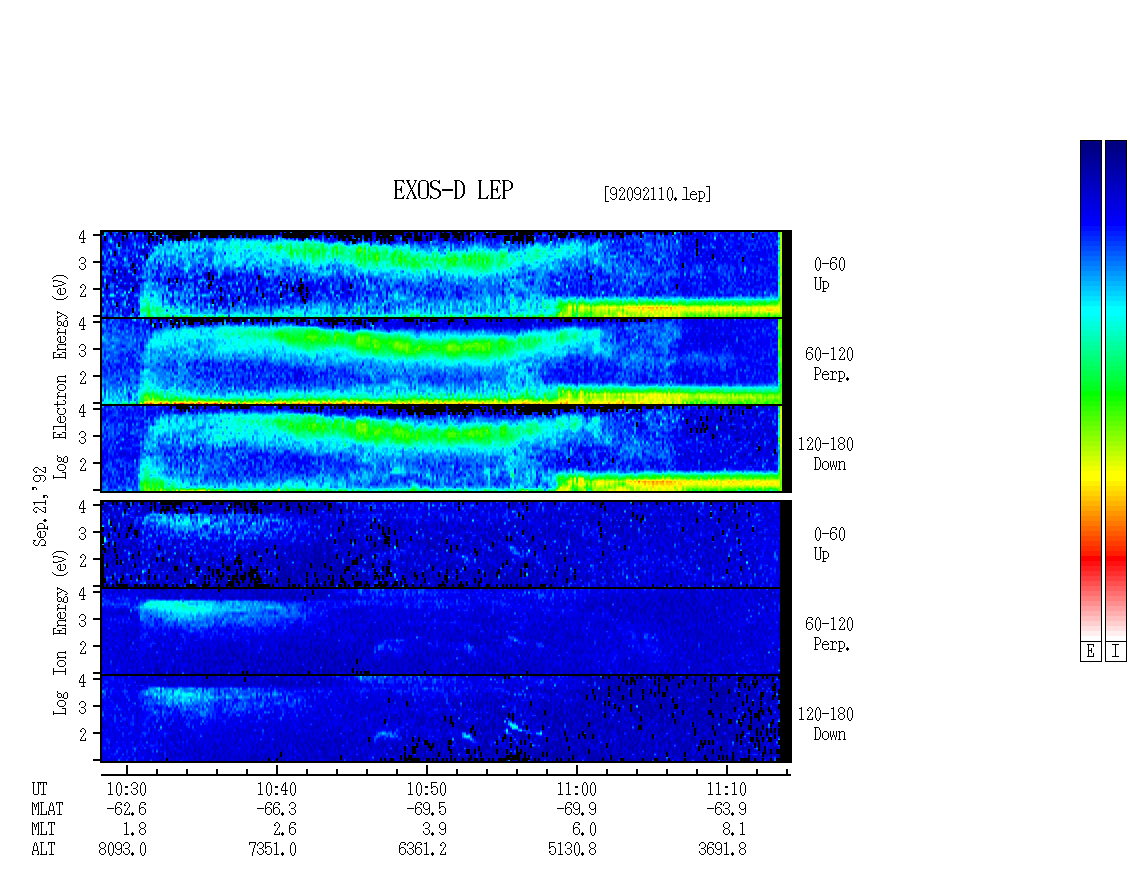Click the "MLAT" row header

(47, 809)
